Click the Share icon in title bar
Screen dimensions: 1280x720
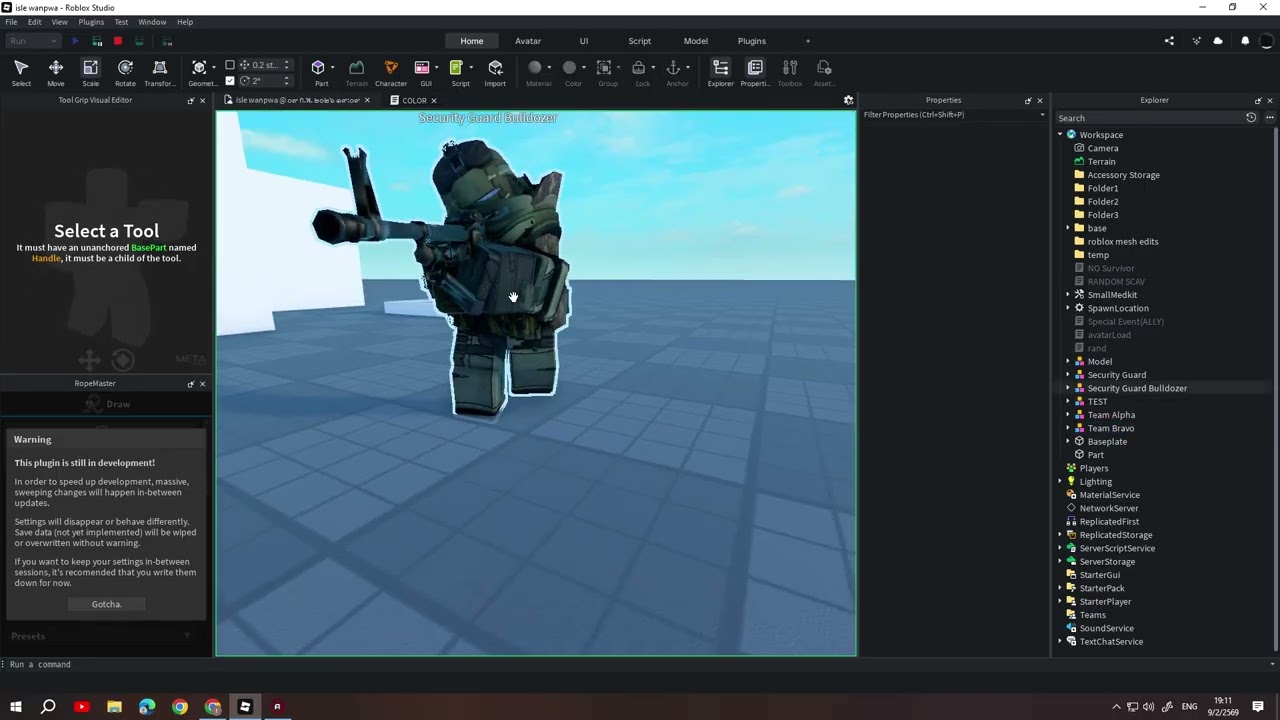click(x=1169, y=41)
